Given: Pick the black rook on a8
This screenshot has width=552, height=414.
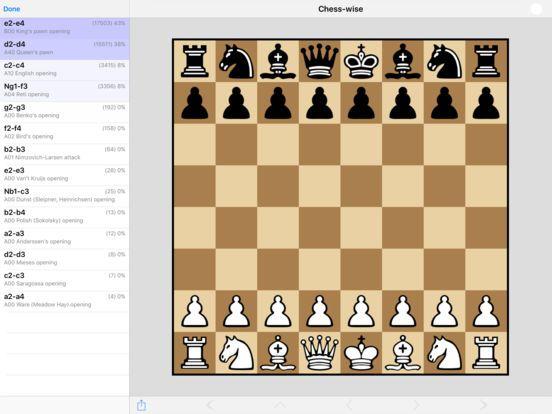Looking at the screenshot, I should coord(195,61).
